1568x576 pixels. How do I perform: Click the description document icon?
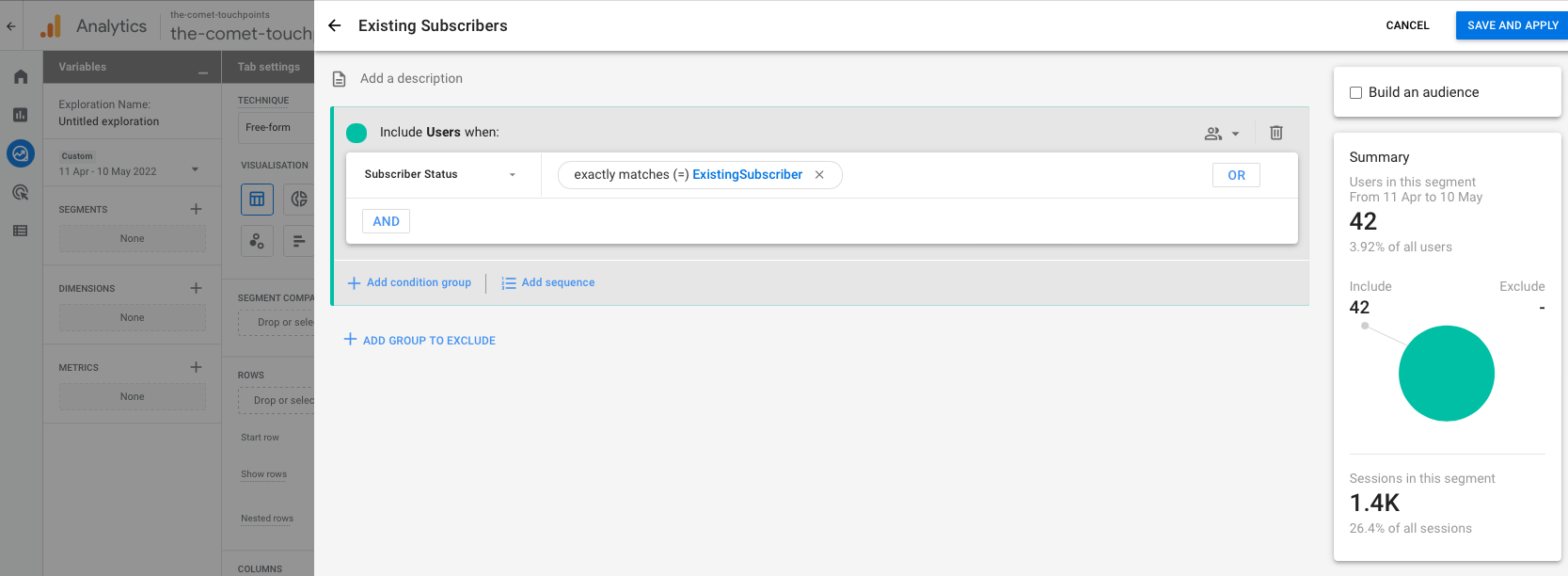340,79
